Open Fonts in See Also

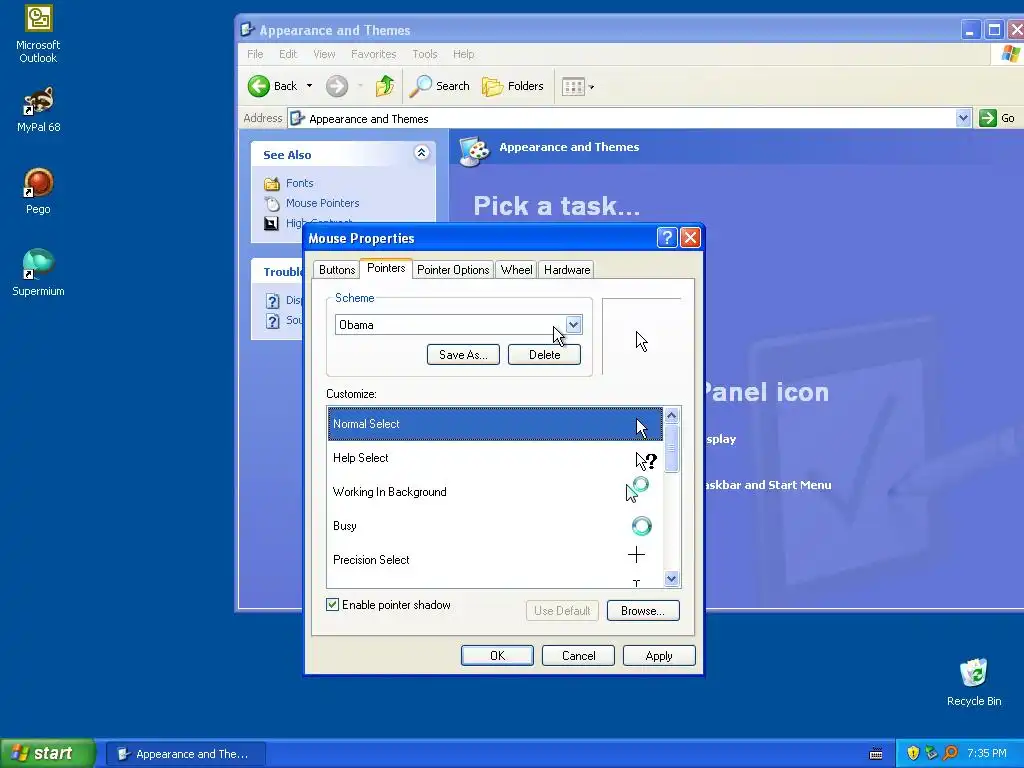click(x=299, y=183)
